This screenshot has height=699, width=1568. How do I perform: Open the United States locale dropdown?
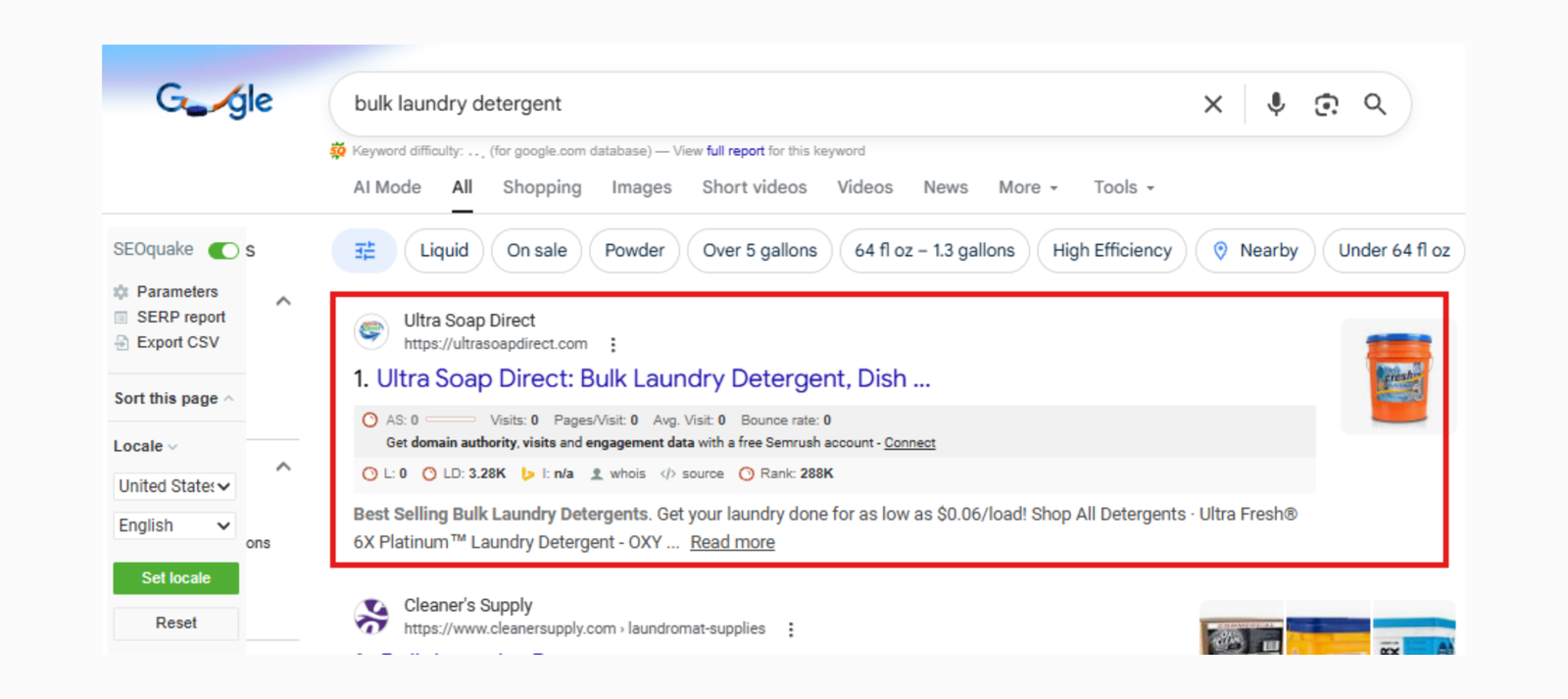174,486
